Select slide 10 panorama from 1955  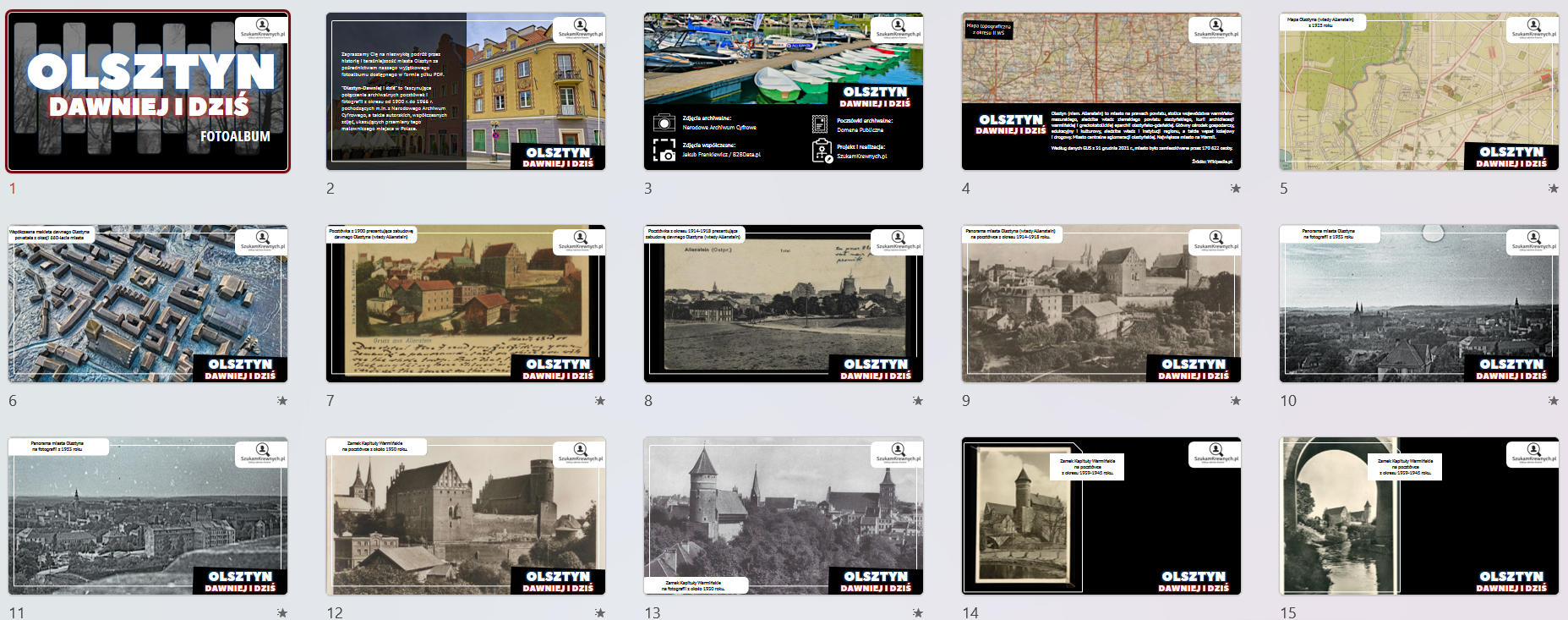tap(1419, 304)
